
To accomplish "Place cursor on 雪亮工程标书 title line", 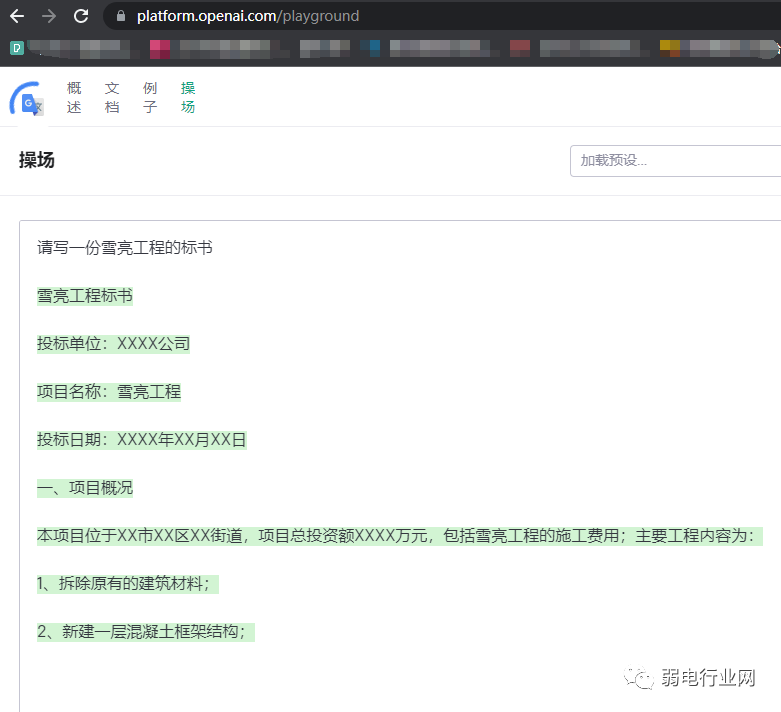I will 85,296.
